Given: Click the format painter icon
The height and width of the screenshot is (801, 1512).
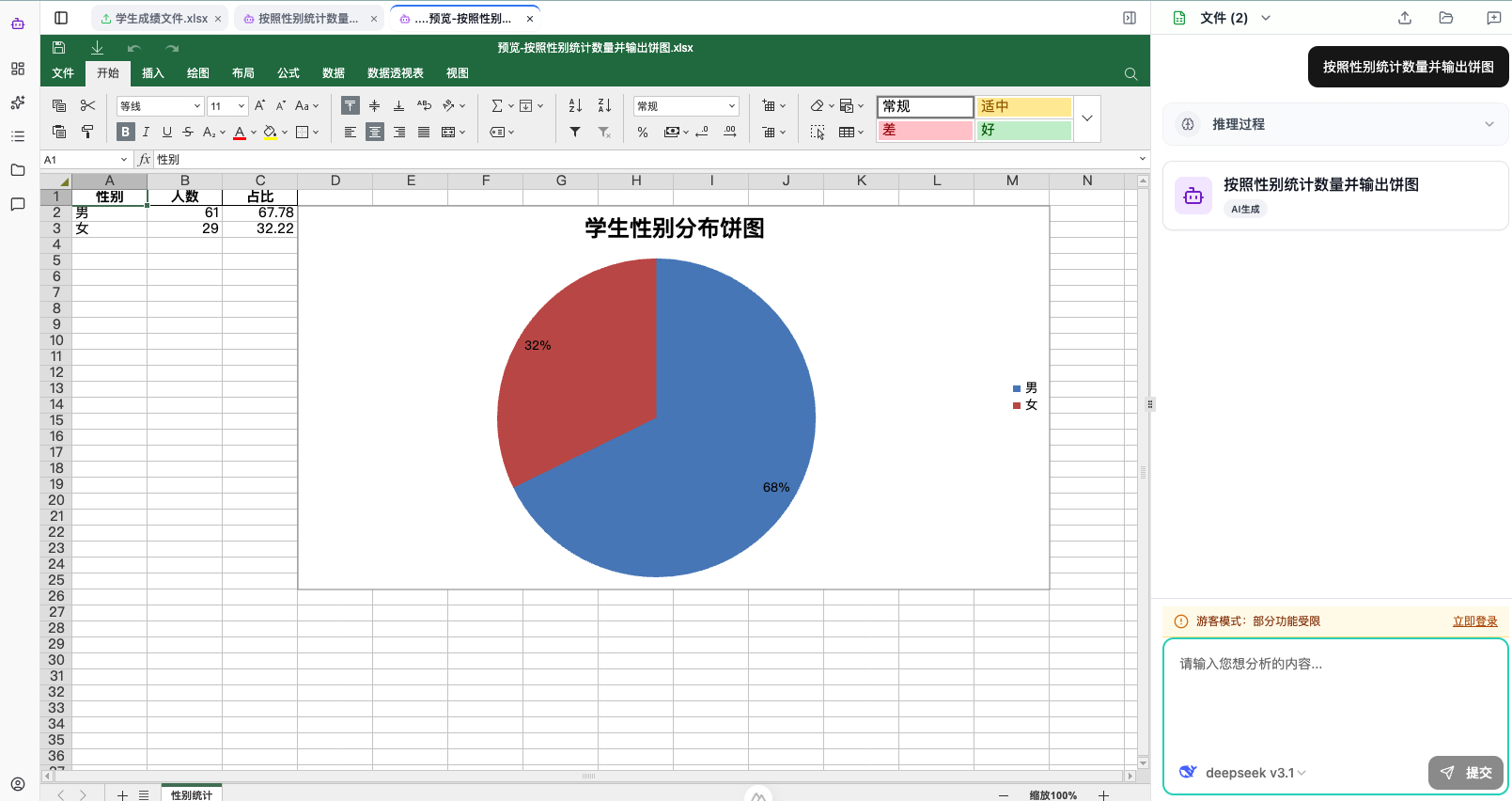Looking at the screenshot, I should click(87, 132).
